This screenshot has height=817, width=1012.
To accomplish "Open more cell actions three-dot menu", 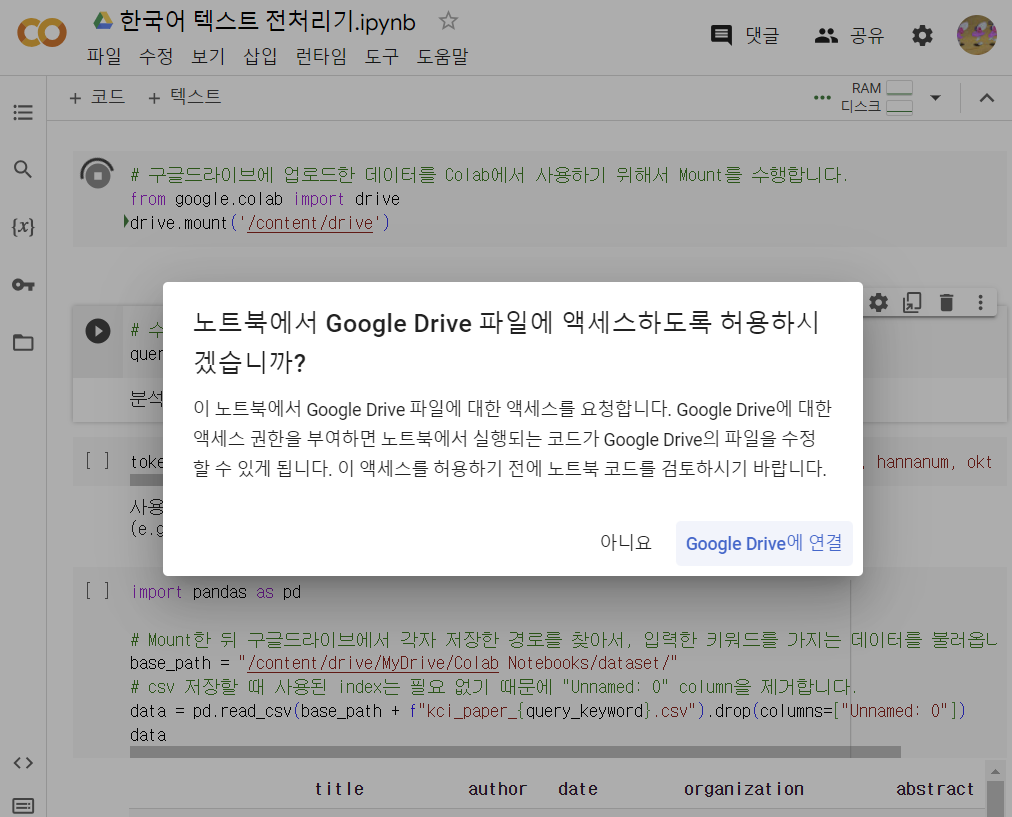I will pos(980,302).
